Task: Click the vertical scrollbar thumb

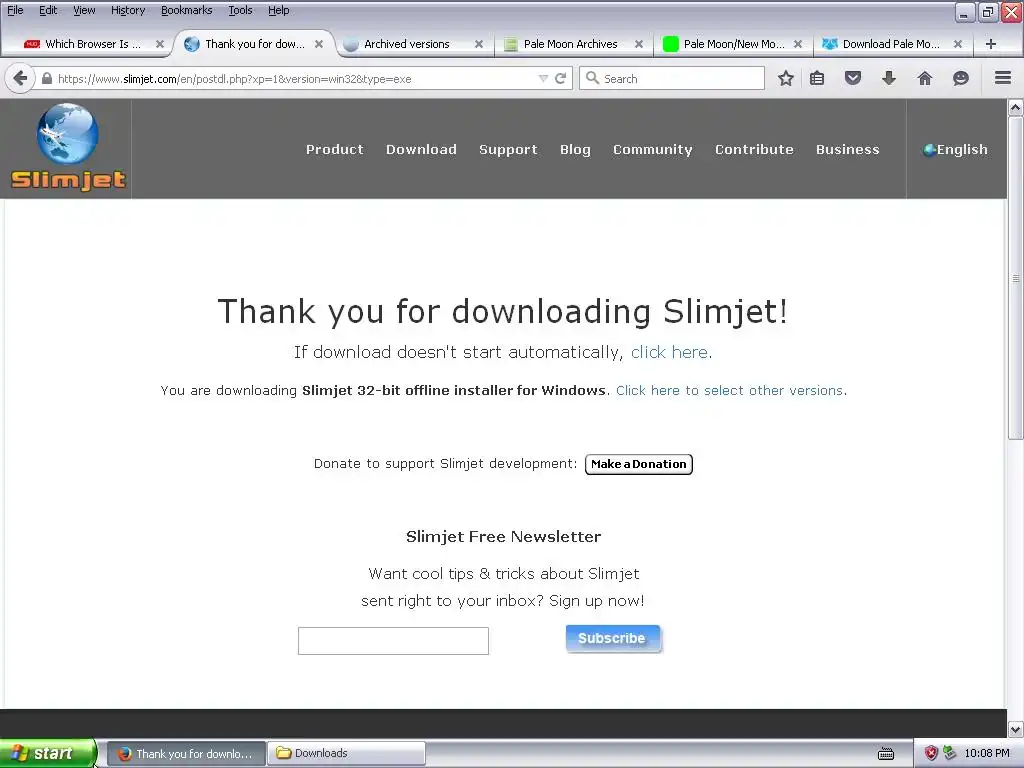Action: [1015, 278]
